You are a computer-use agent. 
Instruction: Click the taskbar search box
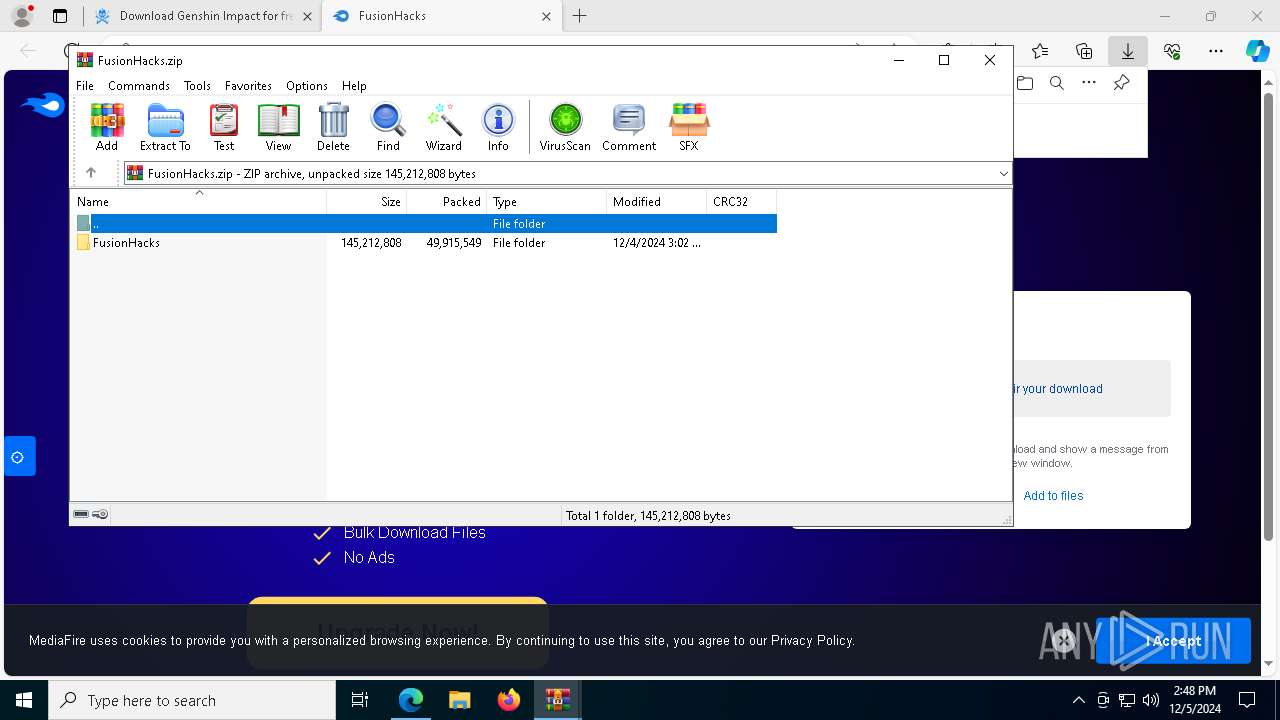[x=192, y=700]
